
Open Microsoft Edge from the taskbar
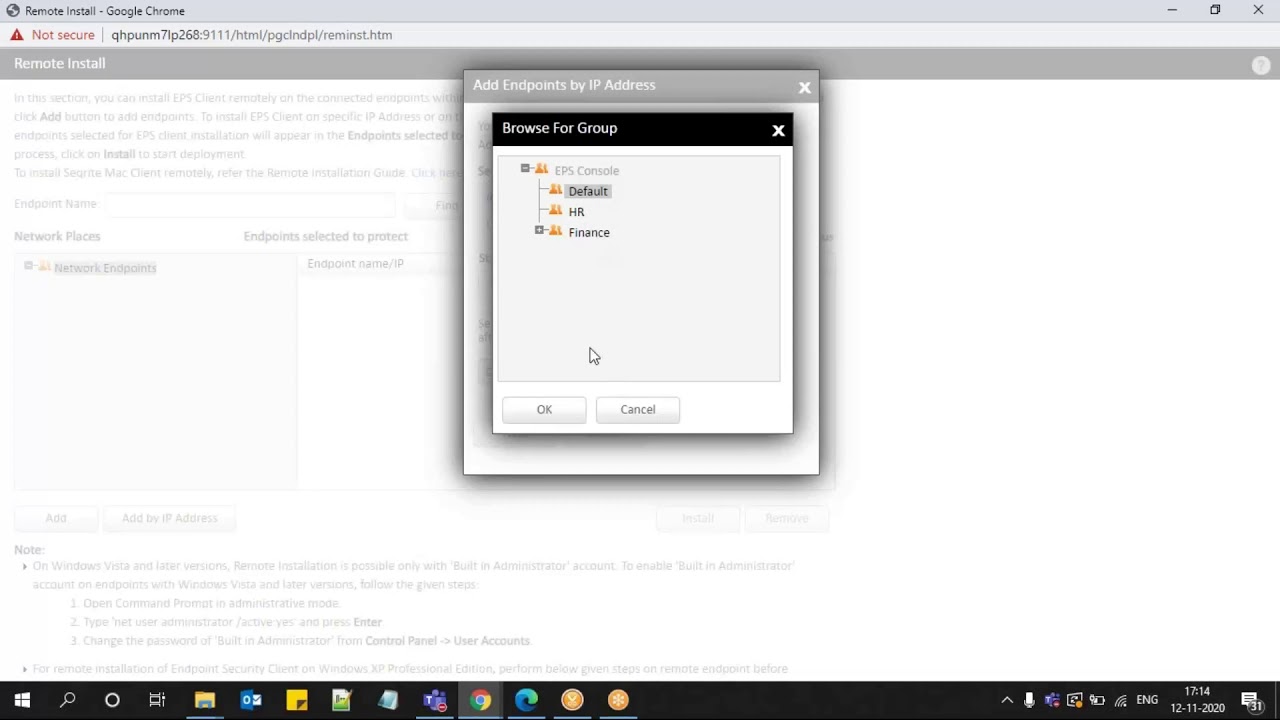[x=526, y=700]
